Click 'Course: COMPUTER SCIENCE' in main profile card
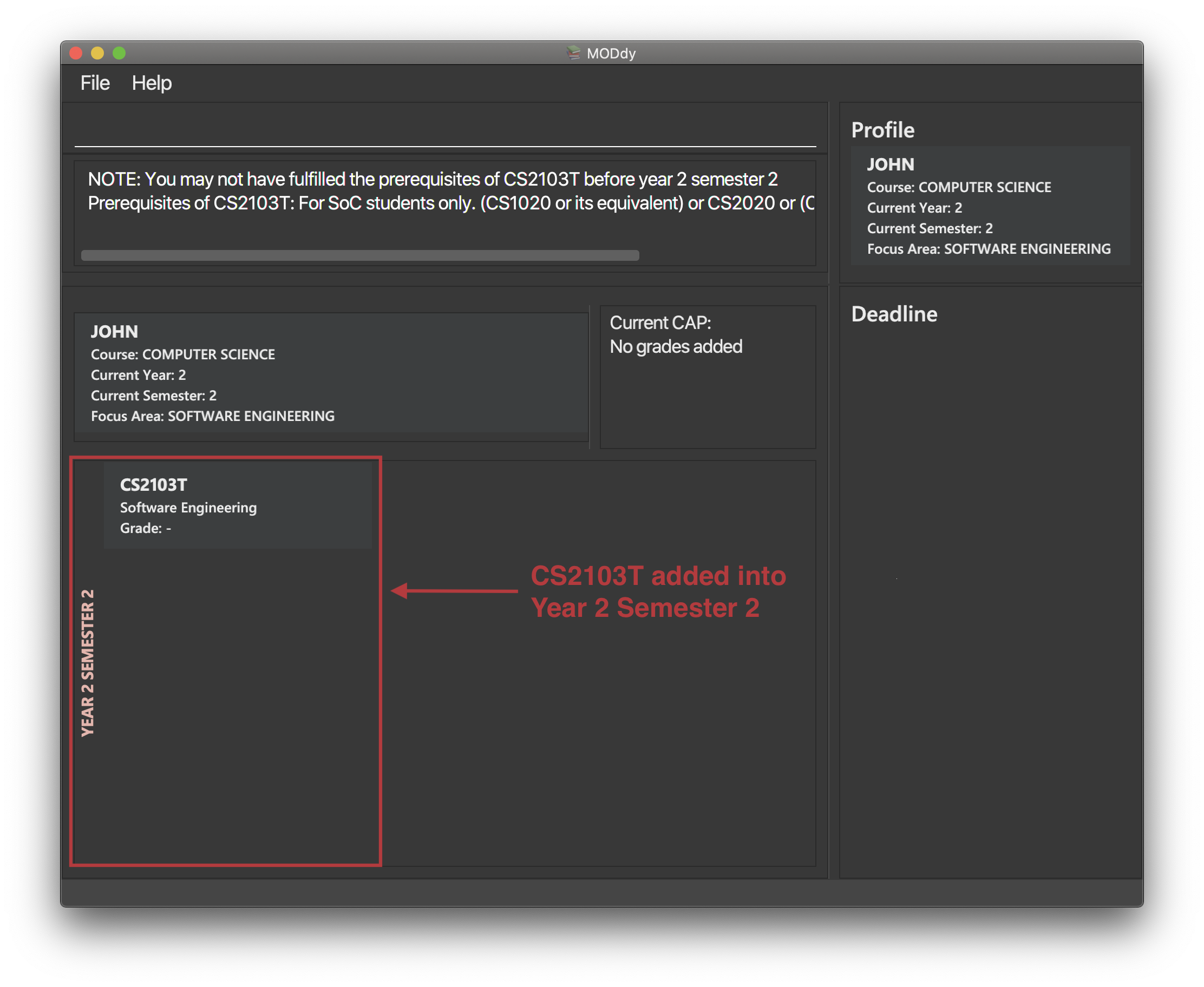This screenshot has height=987, width=1204. point(182,354)
